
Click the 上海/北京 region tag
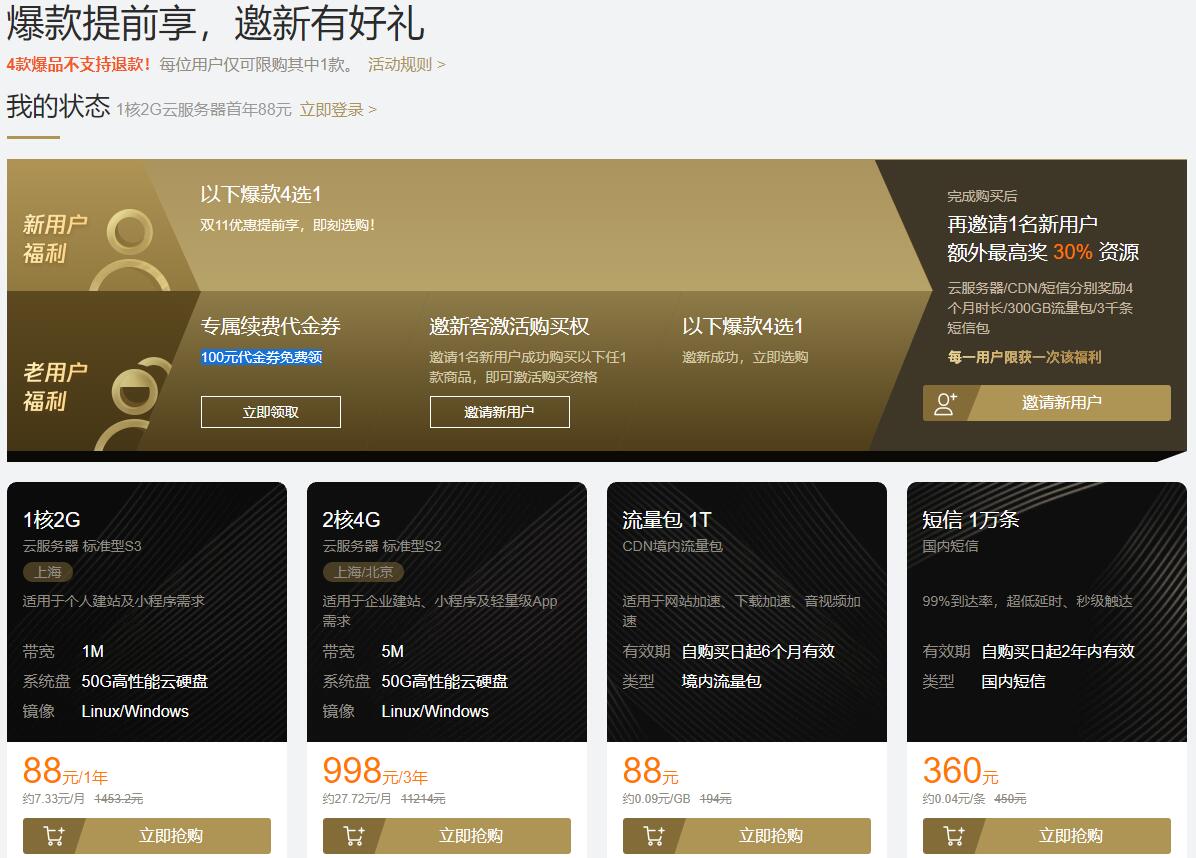click(363, 572)
